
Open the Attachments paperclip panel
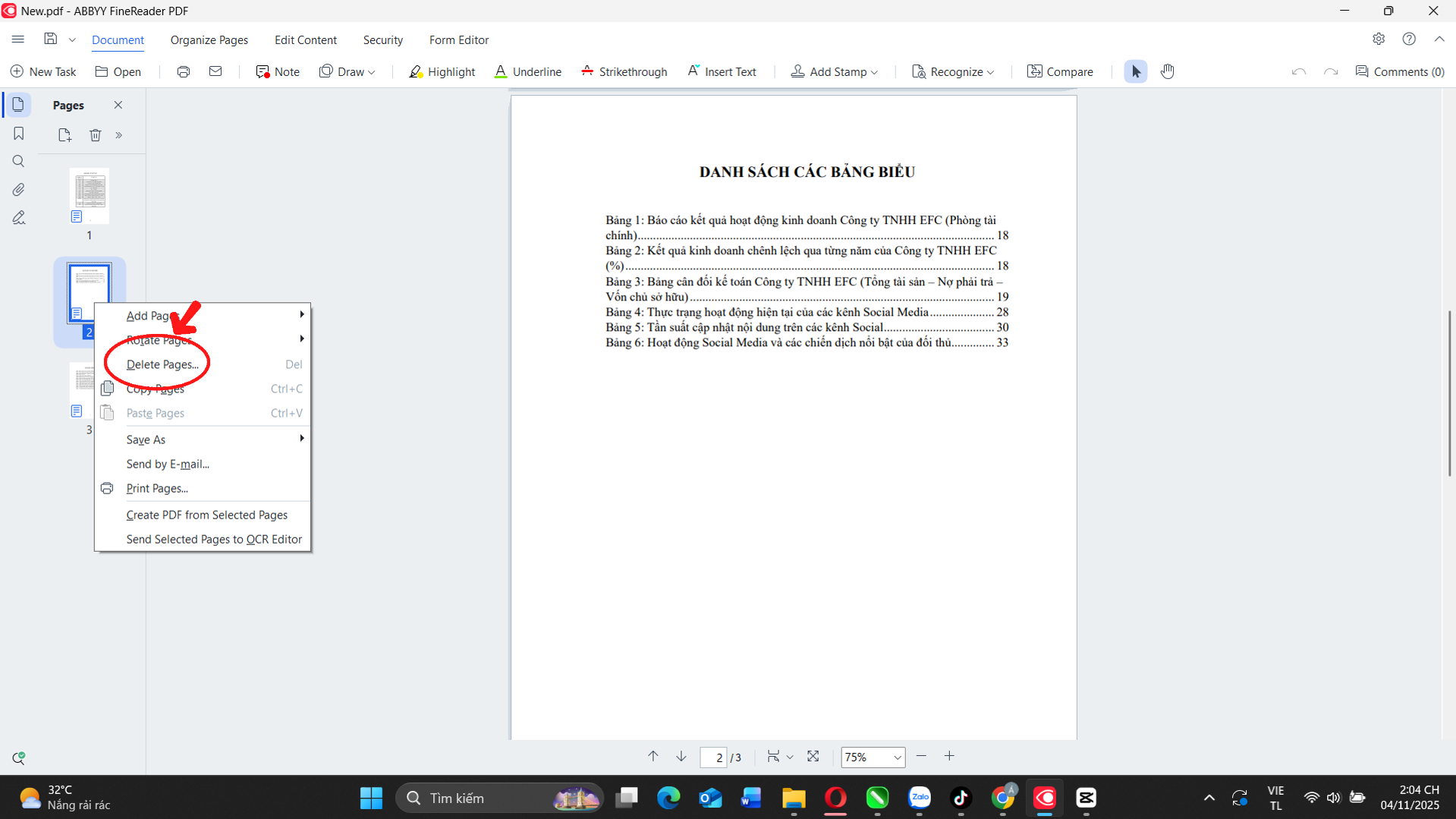(19, 190)
